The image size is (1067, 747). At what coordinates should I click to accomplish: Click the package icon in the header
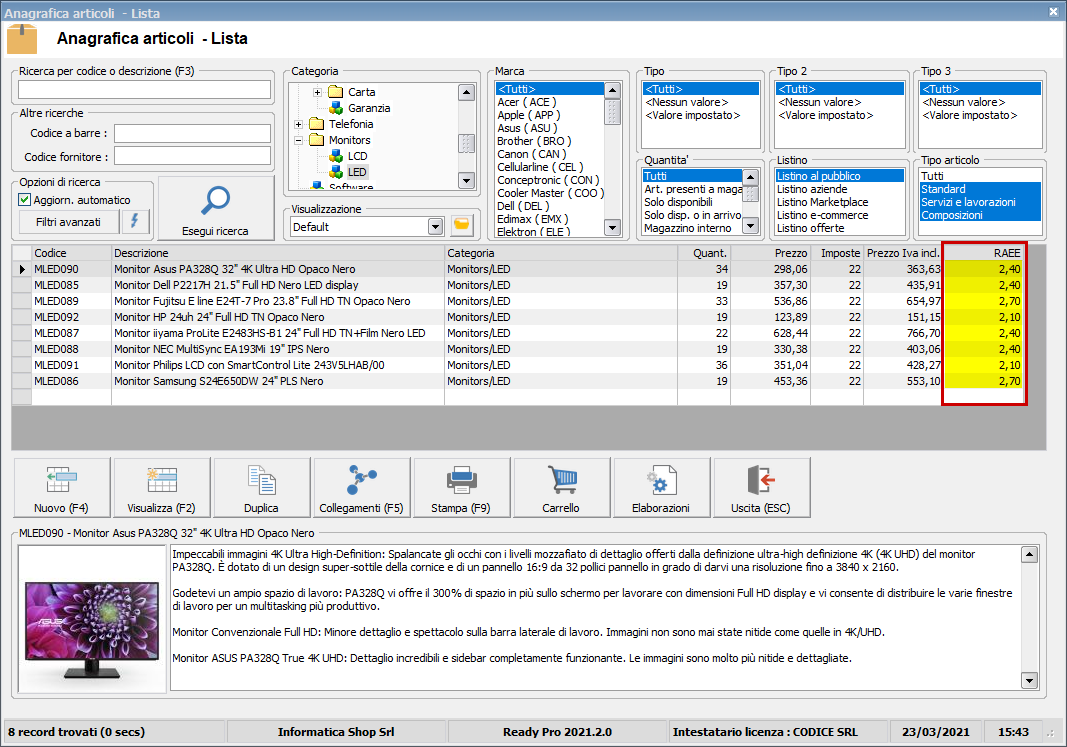click(x=22, y=39)
